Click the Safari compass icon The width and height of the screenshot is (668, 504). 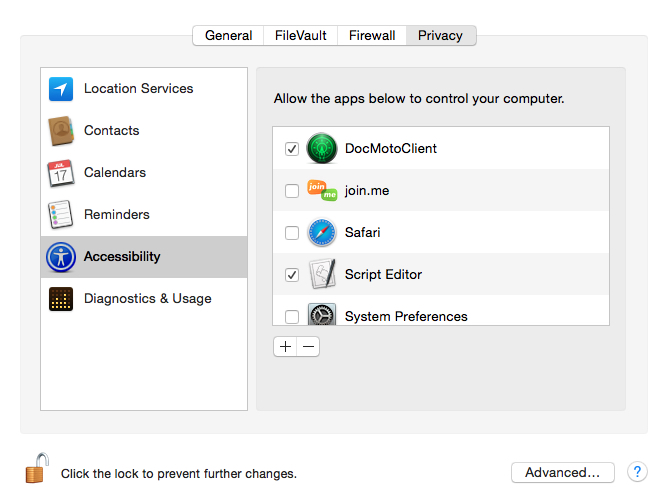(322, 233)
